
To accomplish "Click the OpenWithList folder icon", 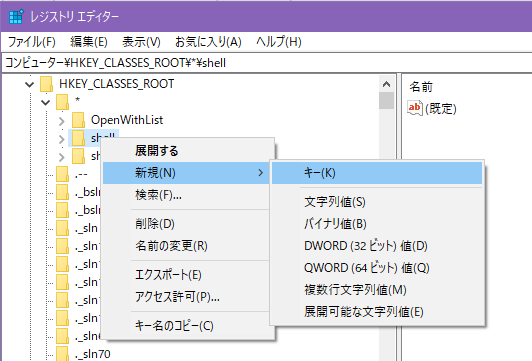I will click(78, 120).
